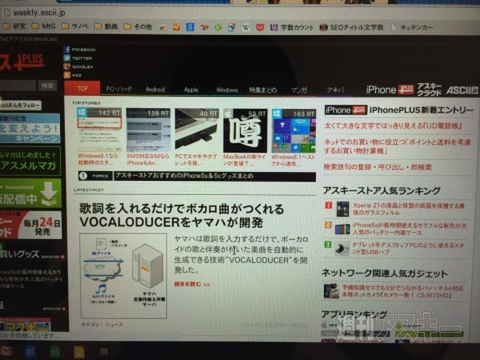Click the 毎月24日発売 banner
Screen dimensions: 480x360
coord(31,225)
